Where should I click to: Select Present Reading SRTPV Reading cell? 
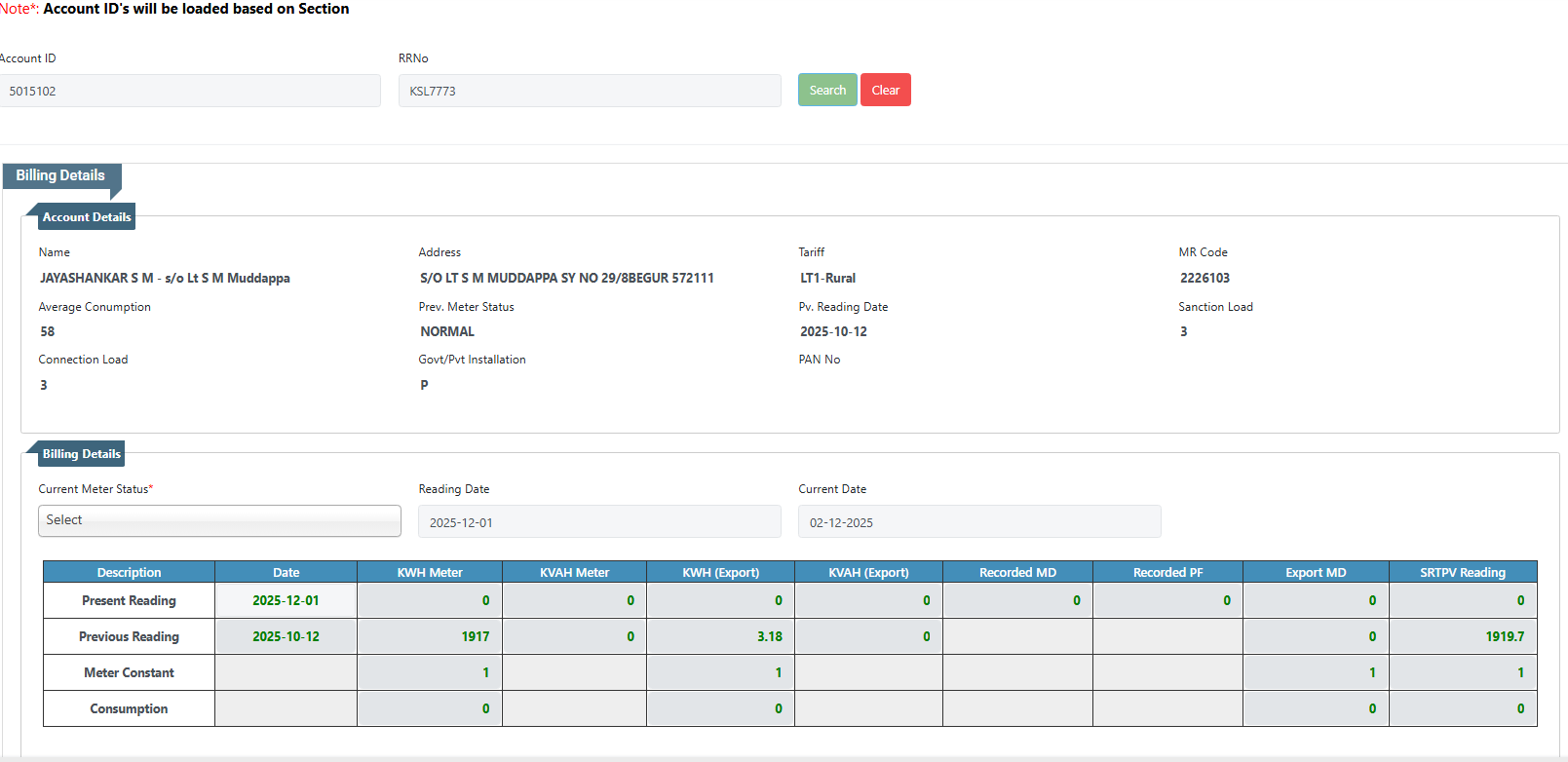(1463, 600)
